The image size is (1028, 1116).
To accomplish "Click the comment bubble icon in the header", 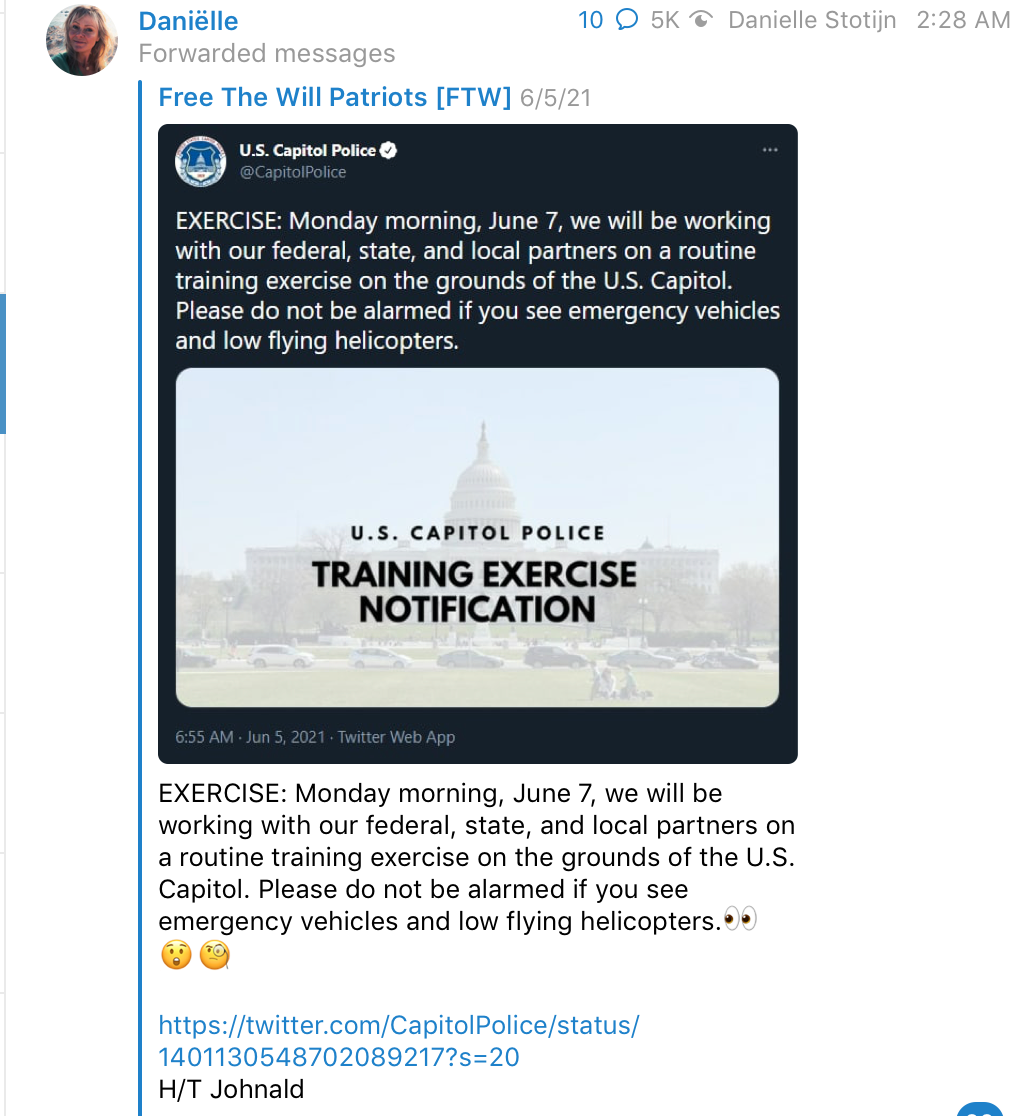I will 627,19.
